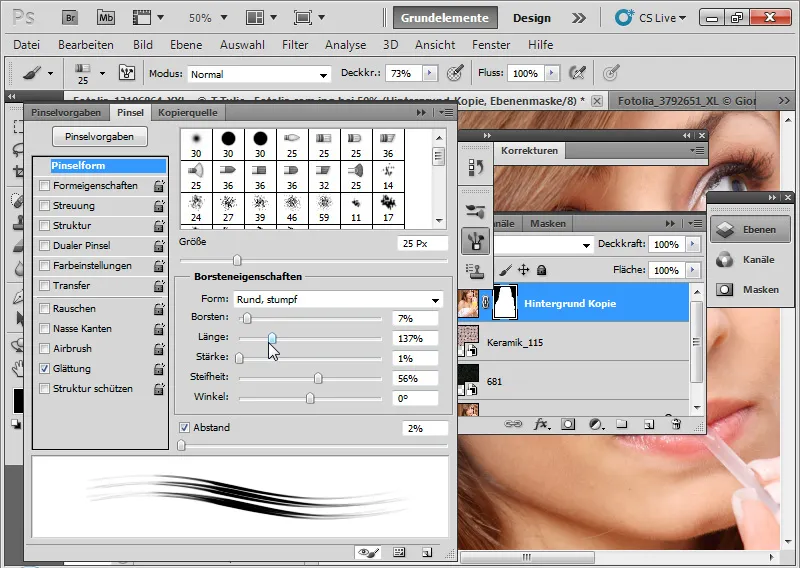Switch to Kopierquelle tab
The height and width of the screenshot is (568, 800).
[x=188, y=112]
